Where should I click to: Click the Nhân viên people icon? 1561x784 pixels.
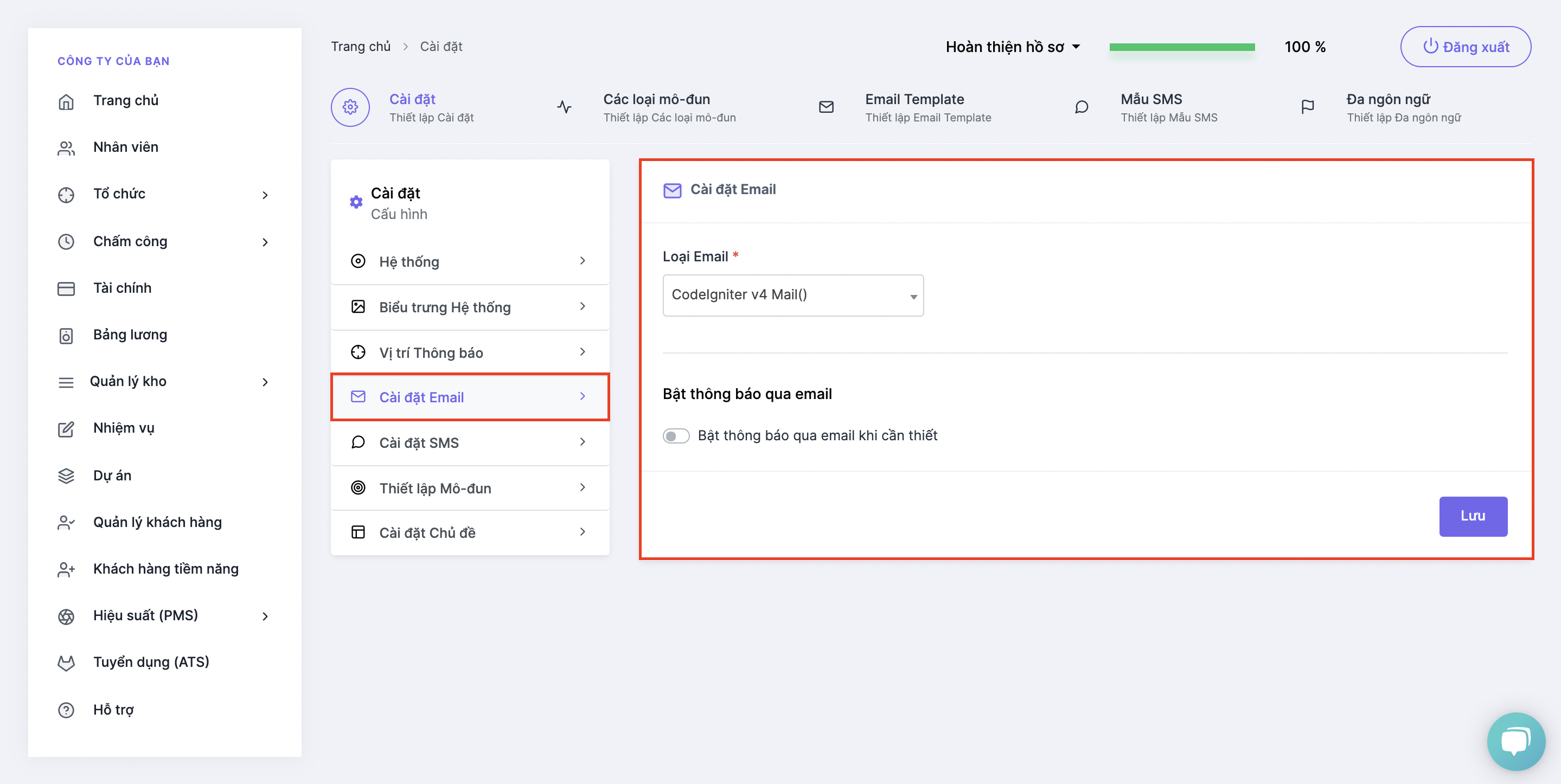click(x=66, y=148)
